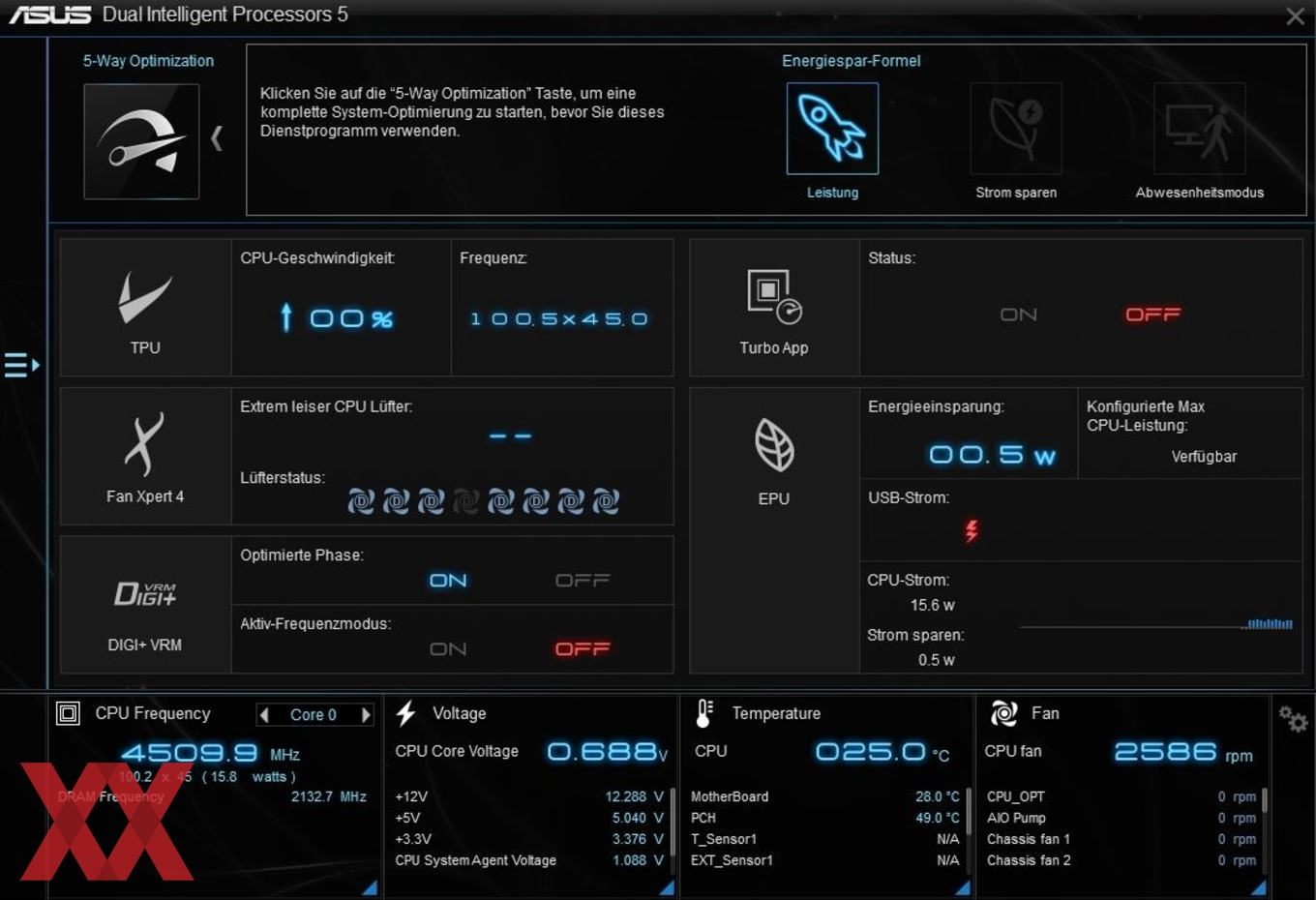Expand the Voltage panel corner arrow
The image size is (1316, 900).
(x=667, y=886)
